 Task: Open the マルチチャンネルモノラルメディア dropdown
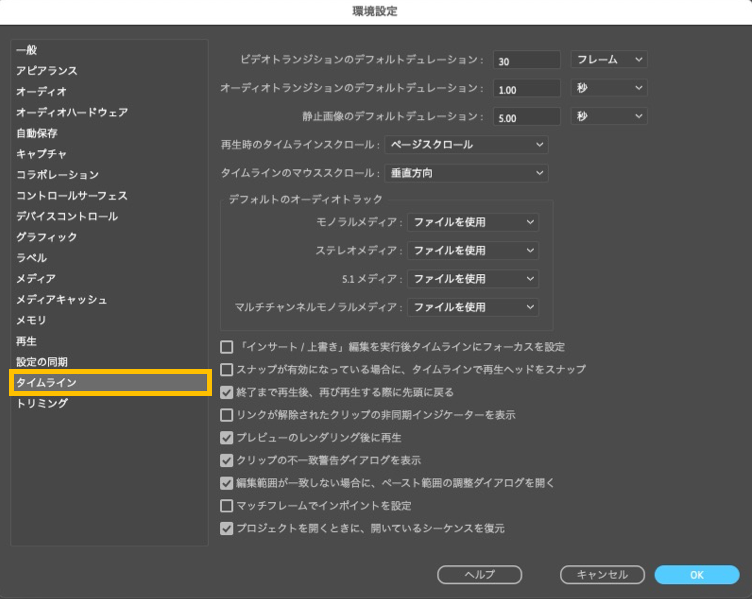tap(473, 307)
